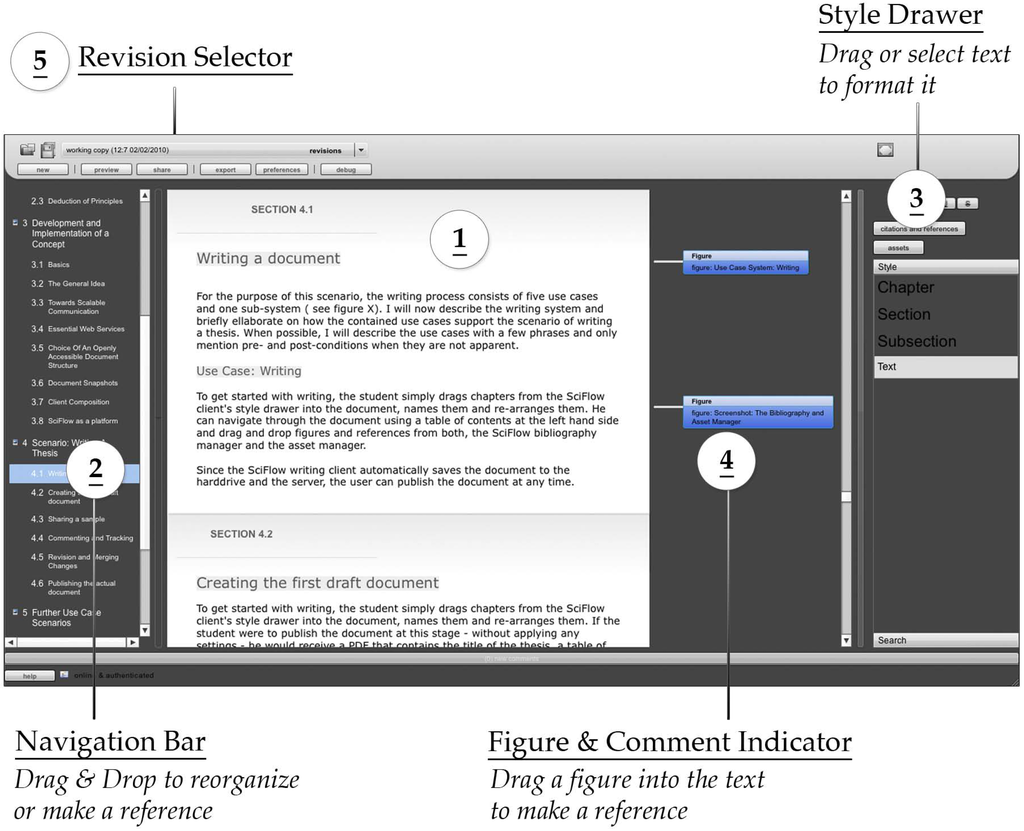Screen dimensions: 1024x831
Task: Navigate to 3.3 Towards Scalable Communication
Action: click(x=68, y=306)
